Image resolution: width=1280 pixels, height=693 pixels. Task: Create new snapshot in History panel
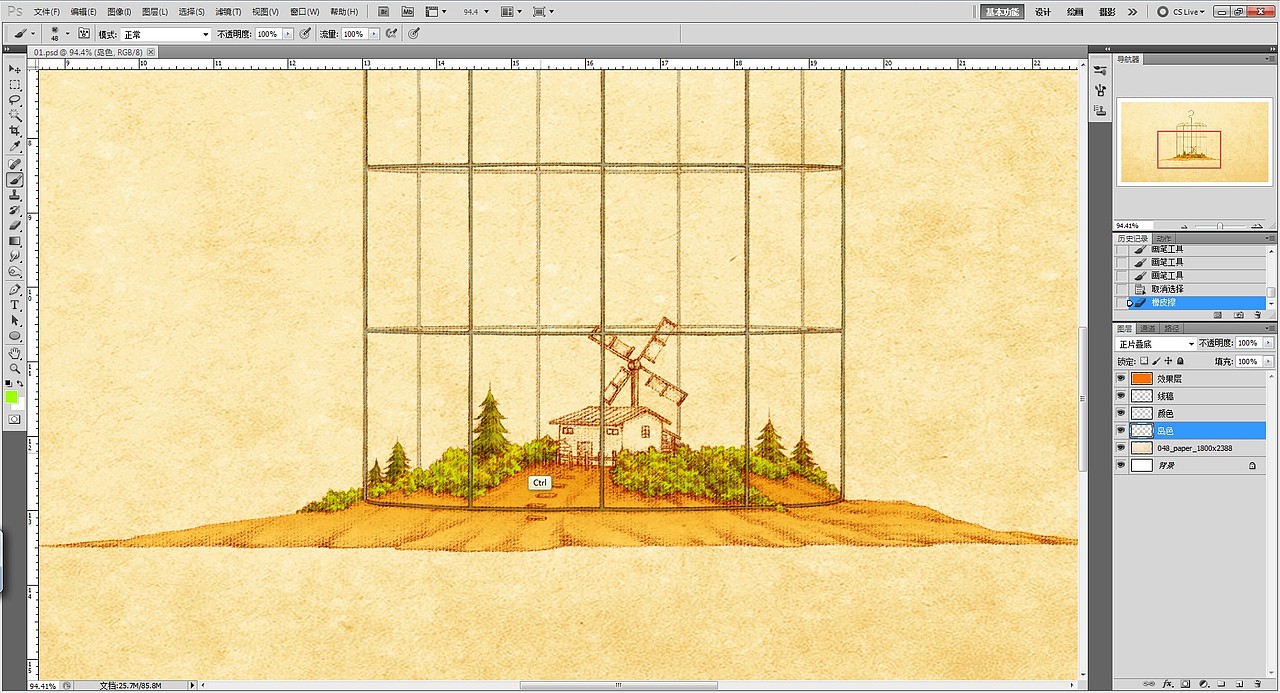(x=1239, y=315)
